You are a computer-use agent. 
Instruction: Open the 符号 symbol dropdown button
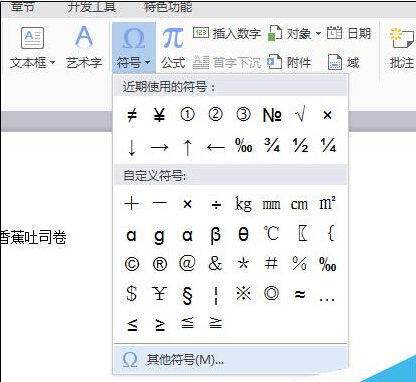(134, 48)
